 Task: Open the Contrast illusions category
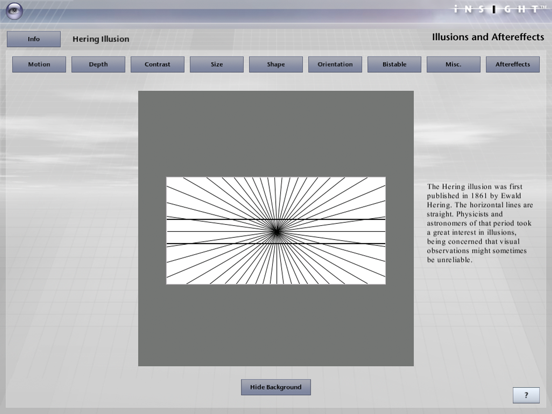pos(157,64)
